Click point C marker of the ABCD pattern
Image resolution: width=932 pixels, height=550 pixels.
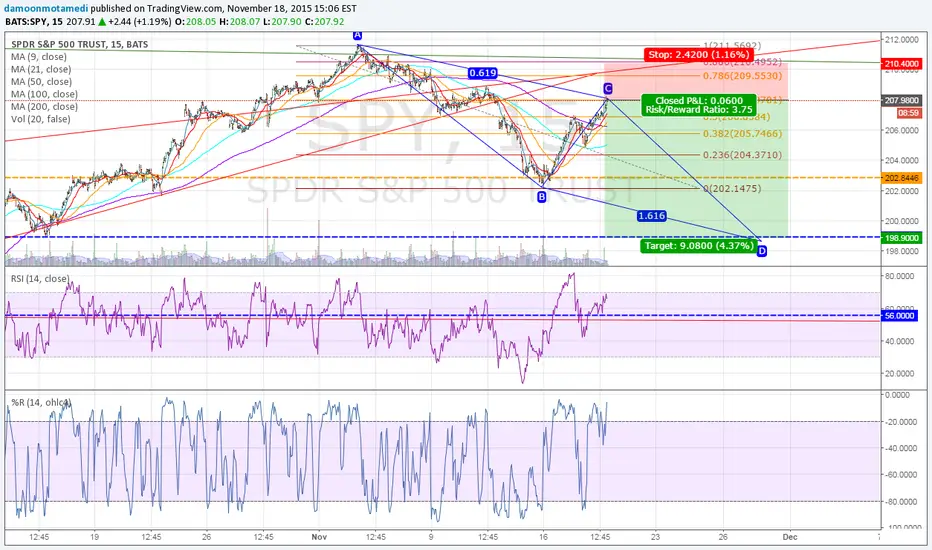click(607, 89)
